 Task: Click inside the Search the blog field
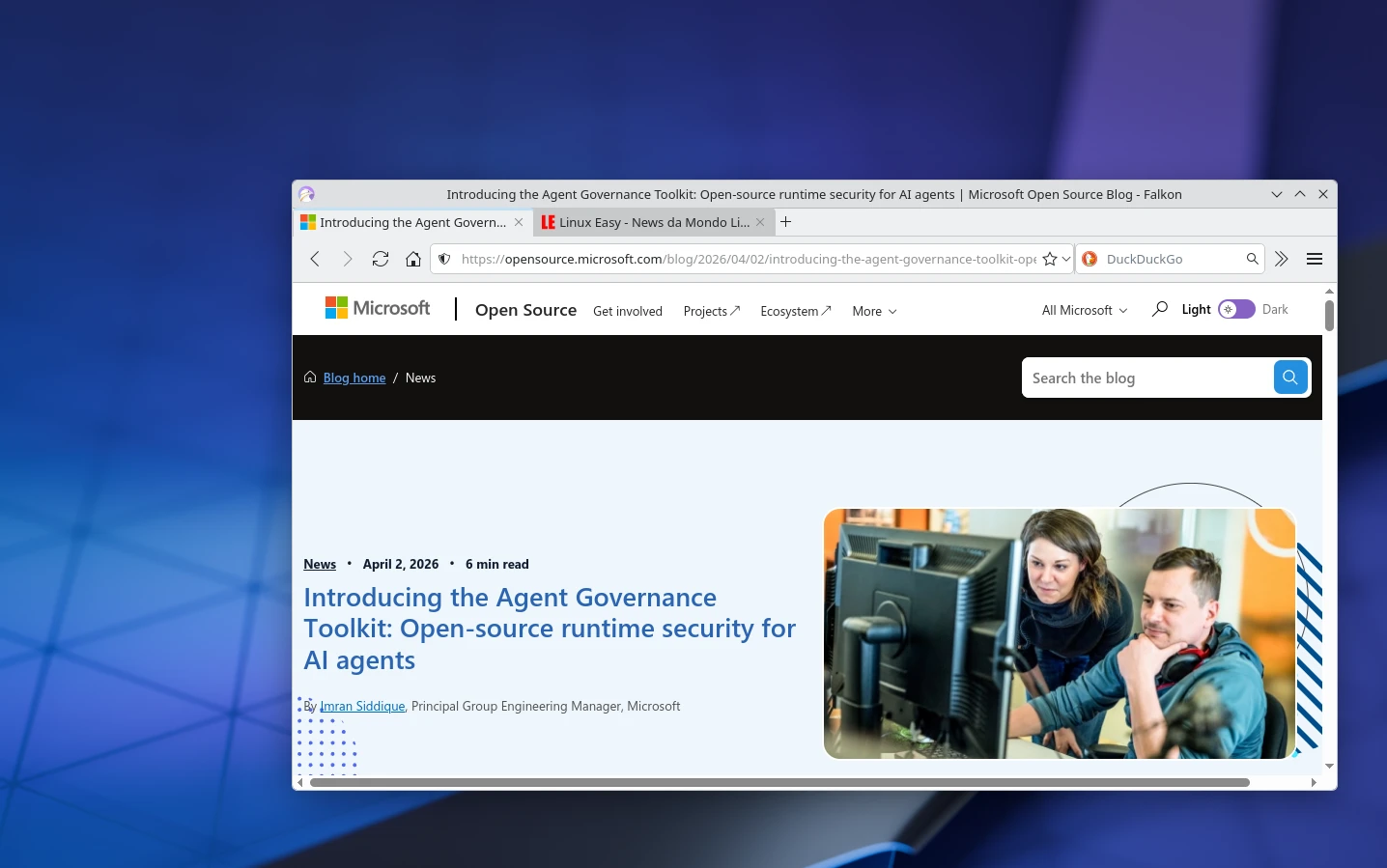point(1140,378)
